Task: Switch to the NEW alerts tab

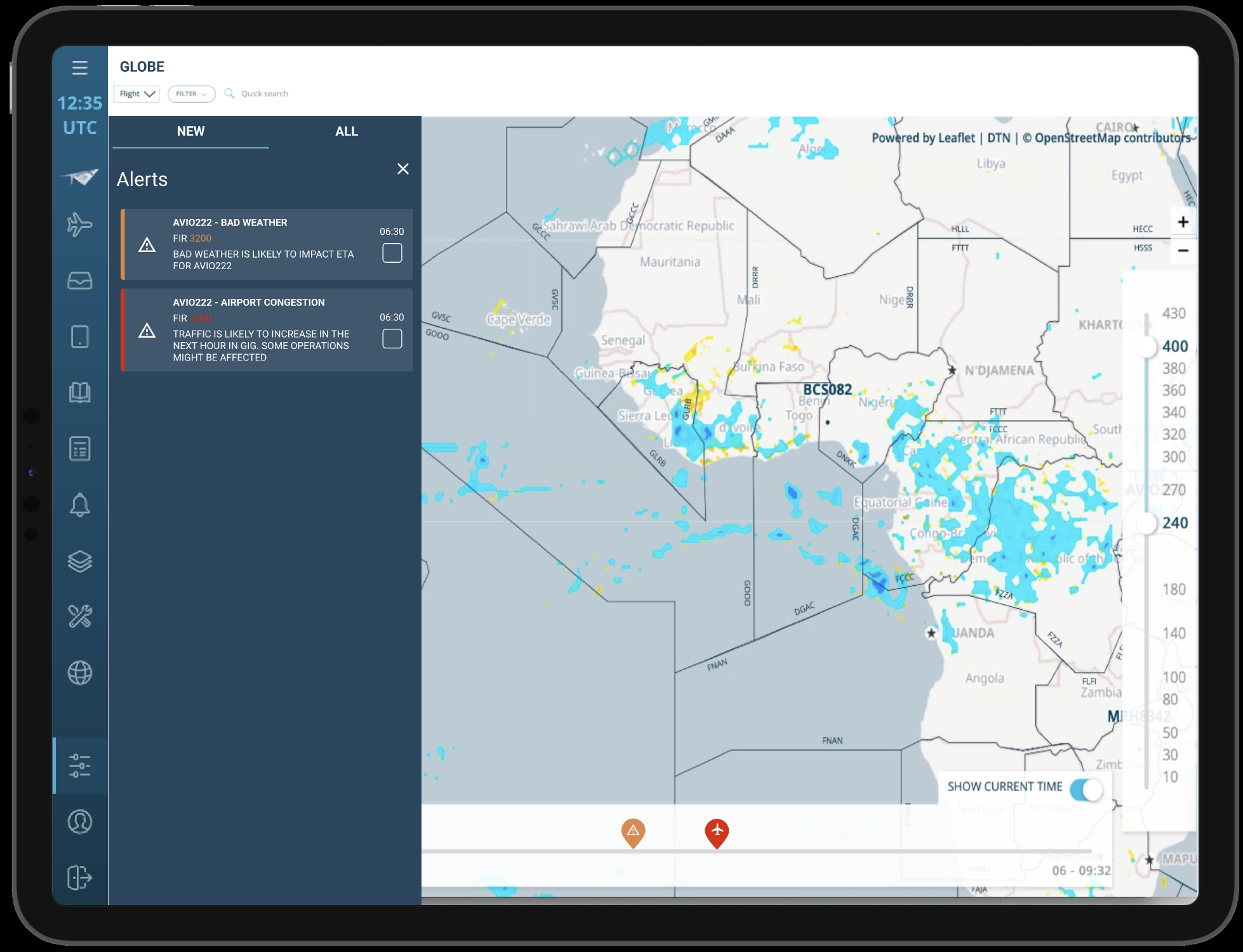Action: pos(190,131)
